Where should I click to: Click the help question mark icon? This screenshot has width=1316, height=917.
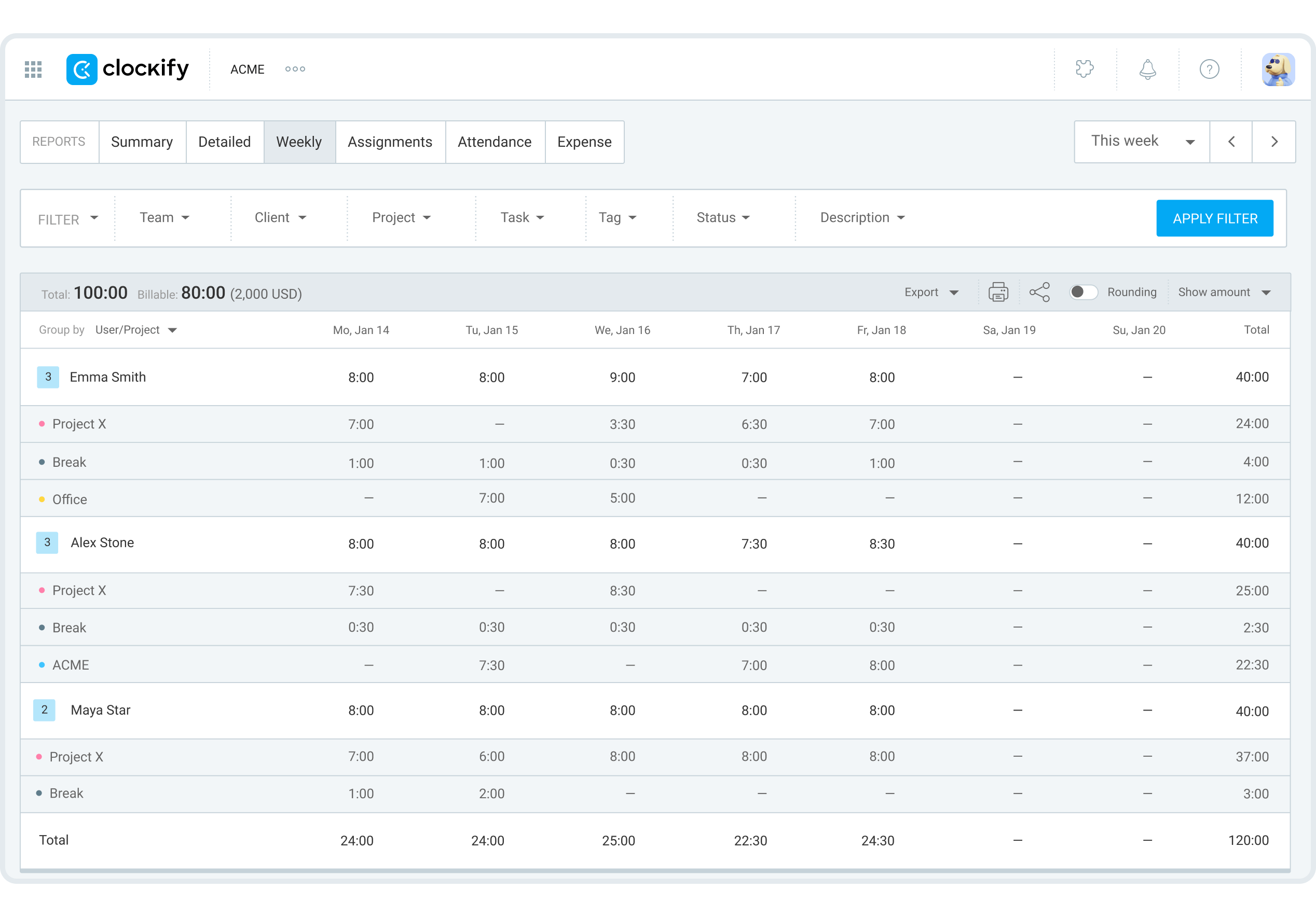(x=1210, y=70)
